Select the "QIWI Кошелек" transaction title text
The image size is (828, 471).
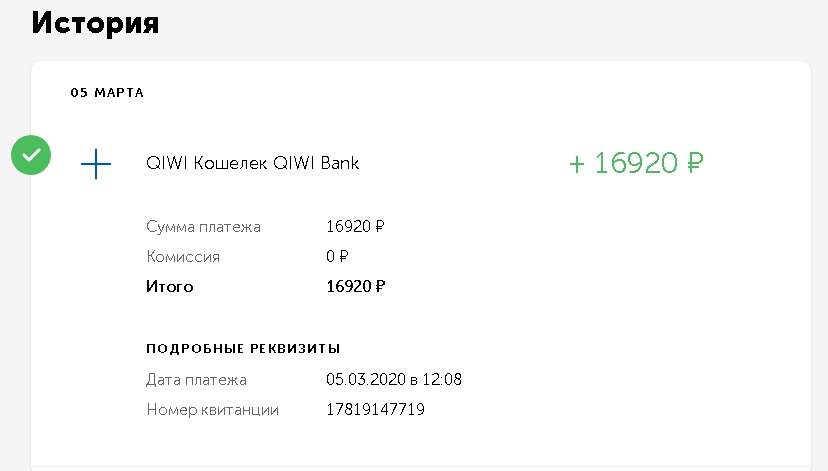(207, 163)
